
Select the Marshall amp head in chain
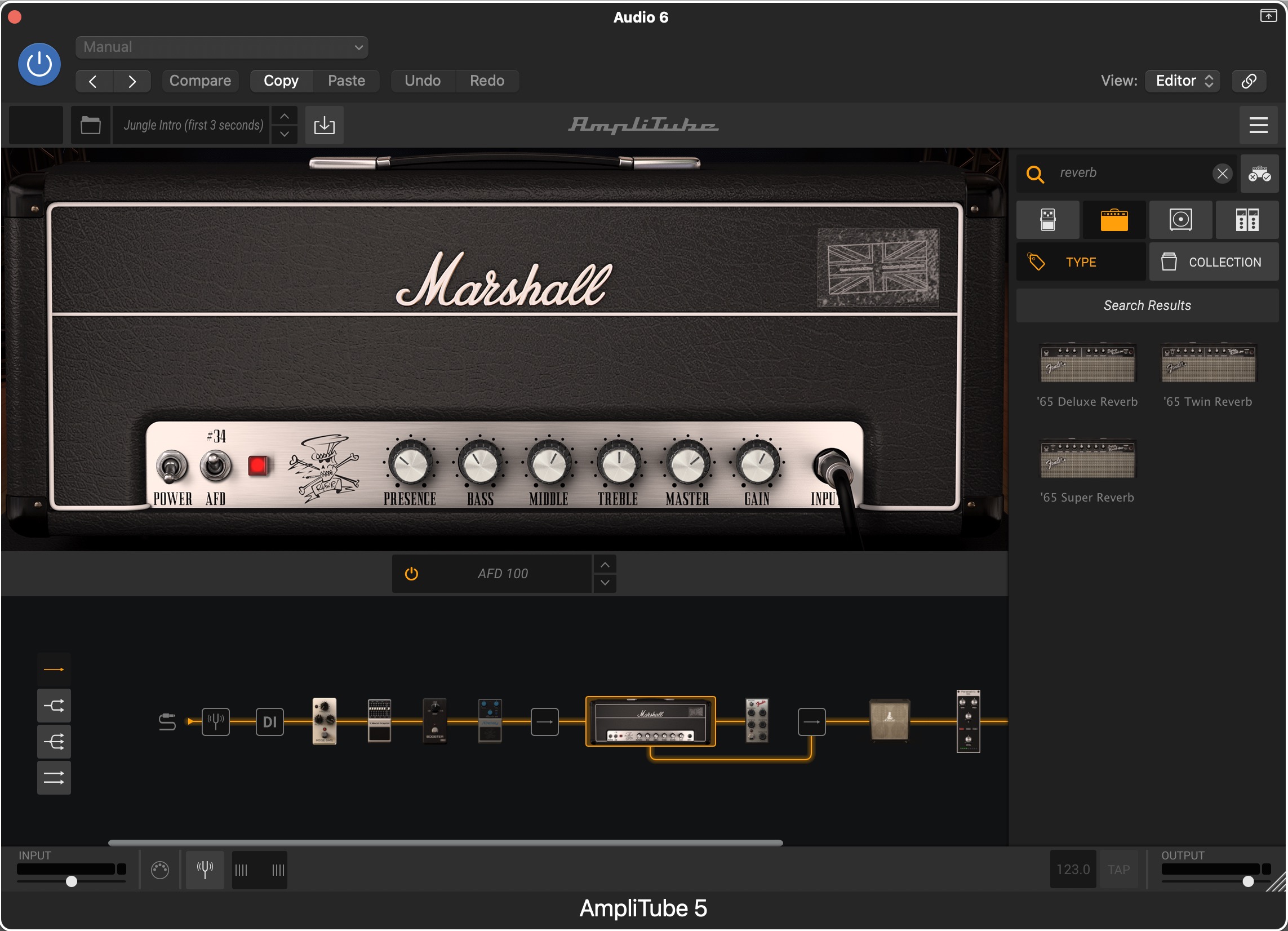pyautogui.click(x=650, y=721)
